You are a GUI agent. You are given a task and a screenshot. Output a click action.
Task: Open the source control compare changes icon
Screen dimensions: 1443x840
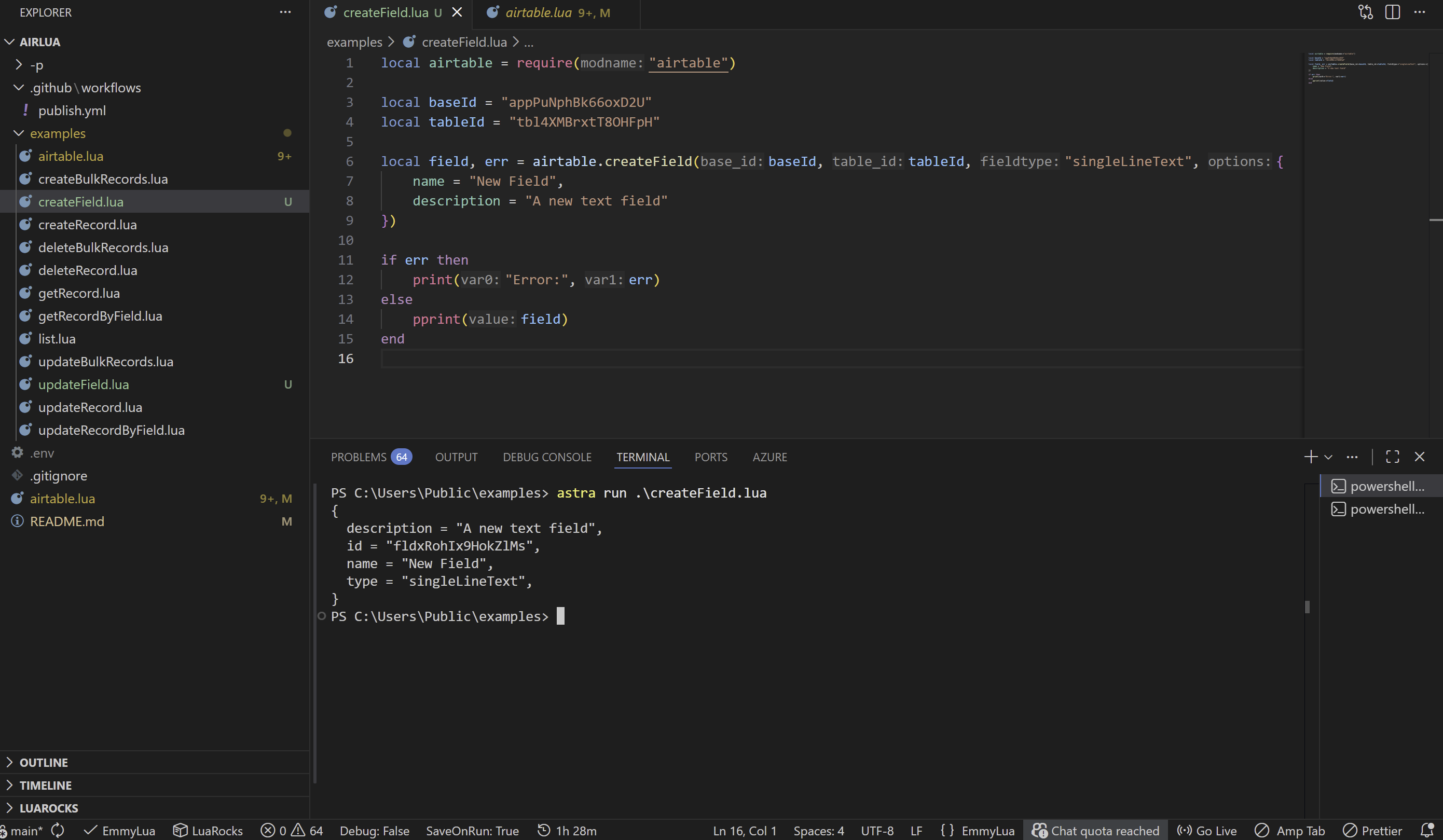[1365, 12]
